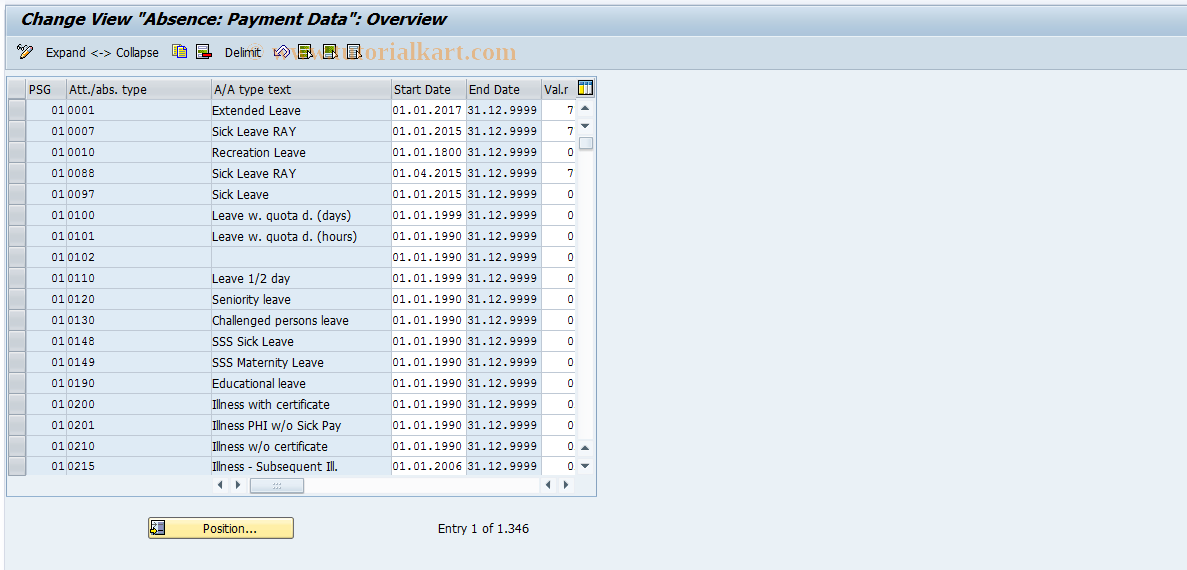Viewport: 1187px width, 570px height.
Task: Click Start Date 01.01.1800 of Recreation Leave
Action: 428,152
